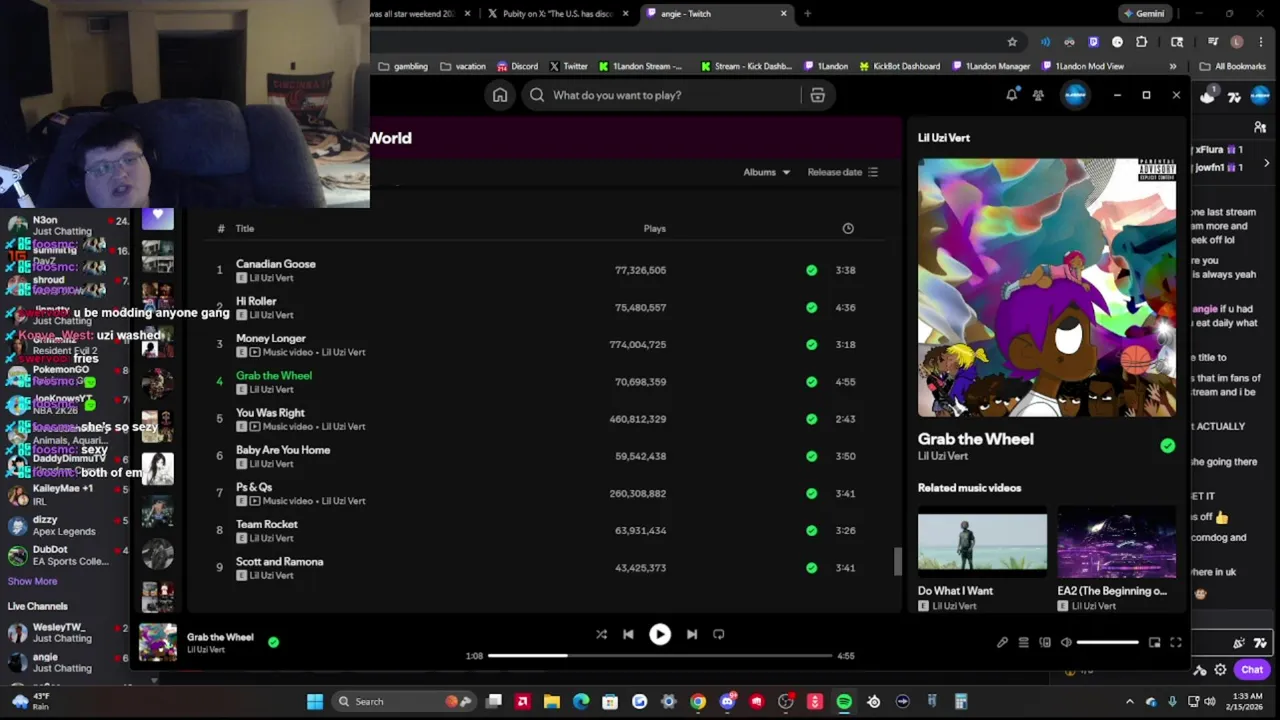Toggle saved check on You Was Right
Screen dimensions: 1280x720
(x=811, y=419)
